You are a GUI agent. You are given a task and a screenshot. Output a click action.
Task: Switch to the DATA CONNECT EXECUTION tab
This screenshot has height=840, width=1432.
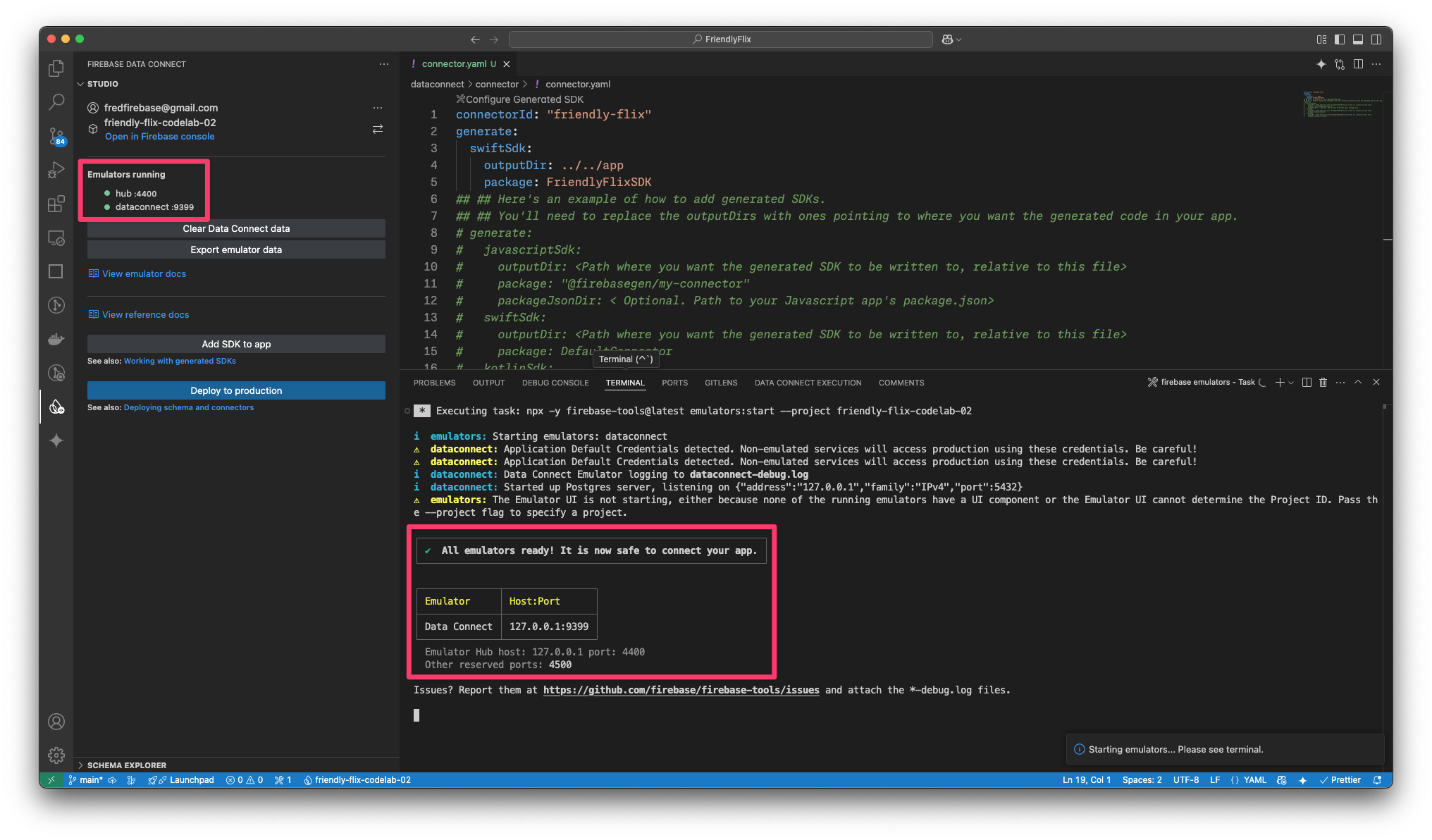point(808,383)
